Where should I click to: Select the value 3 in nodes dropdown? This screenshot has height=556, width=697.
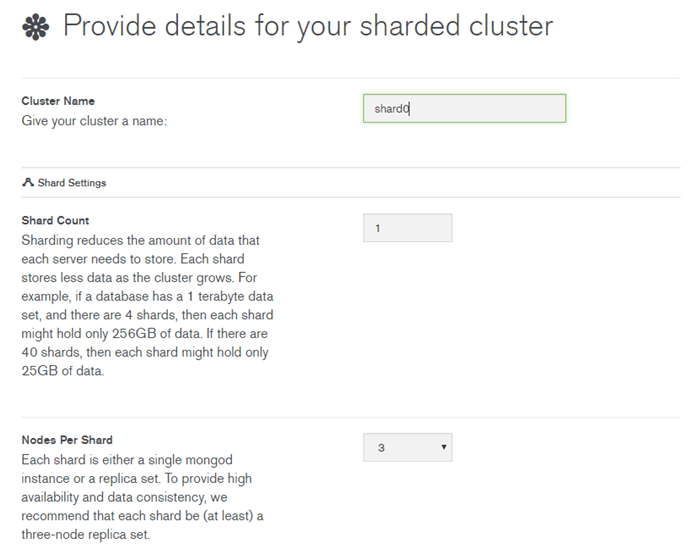381,448
